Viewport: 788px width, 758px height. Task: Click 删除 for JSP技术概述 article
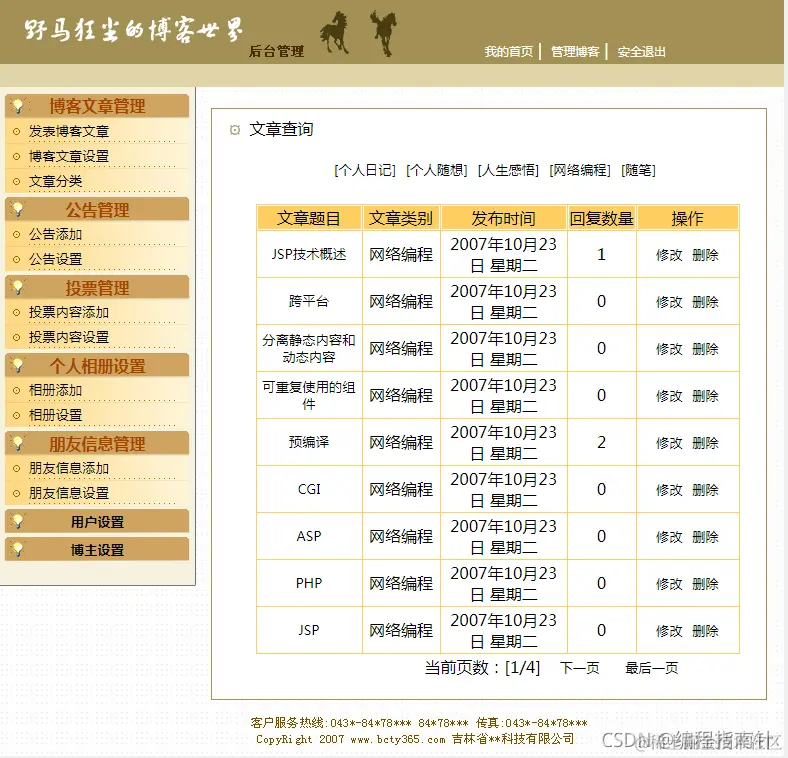click(x=705, y=255)
